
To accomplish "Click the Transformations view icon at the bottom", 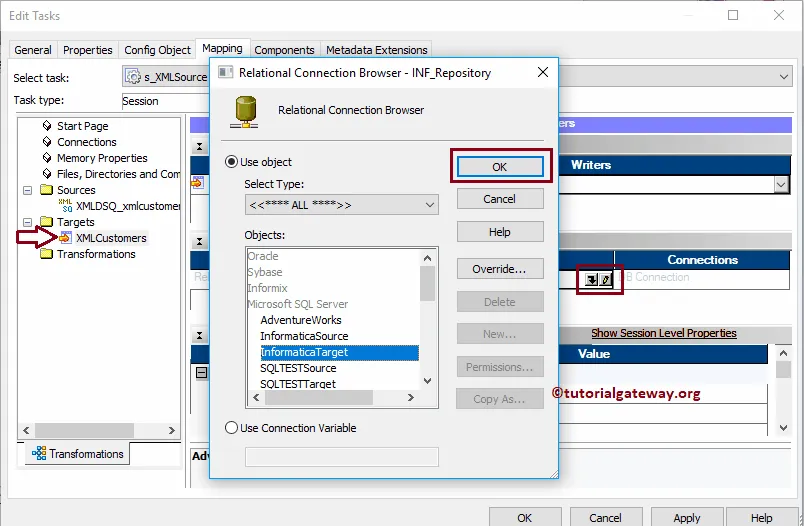I will click(39, 453).
